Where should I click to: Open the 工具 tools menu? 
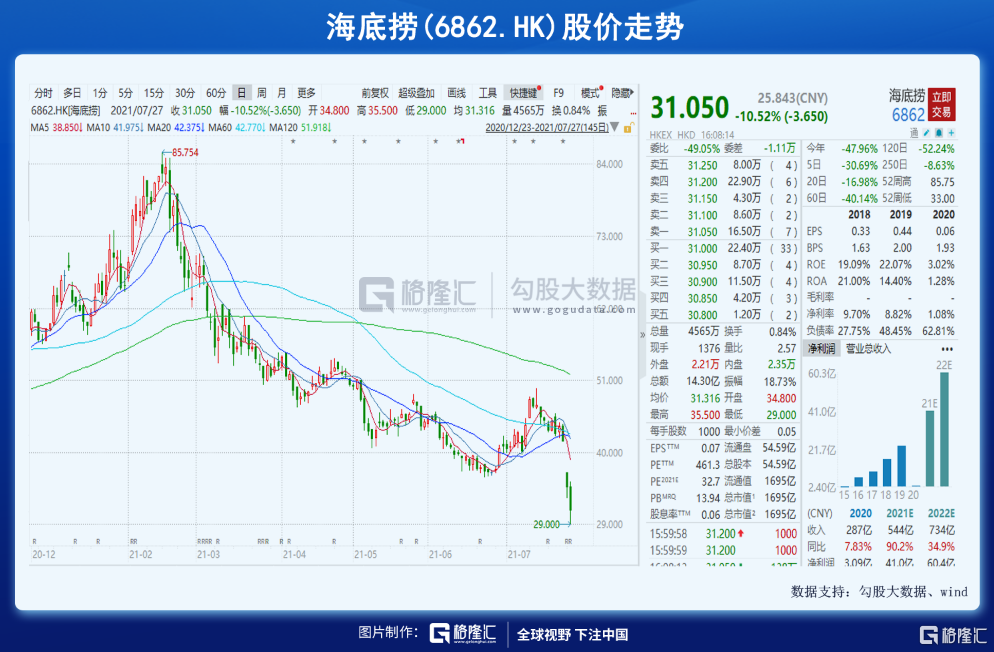point(487,93)
